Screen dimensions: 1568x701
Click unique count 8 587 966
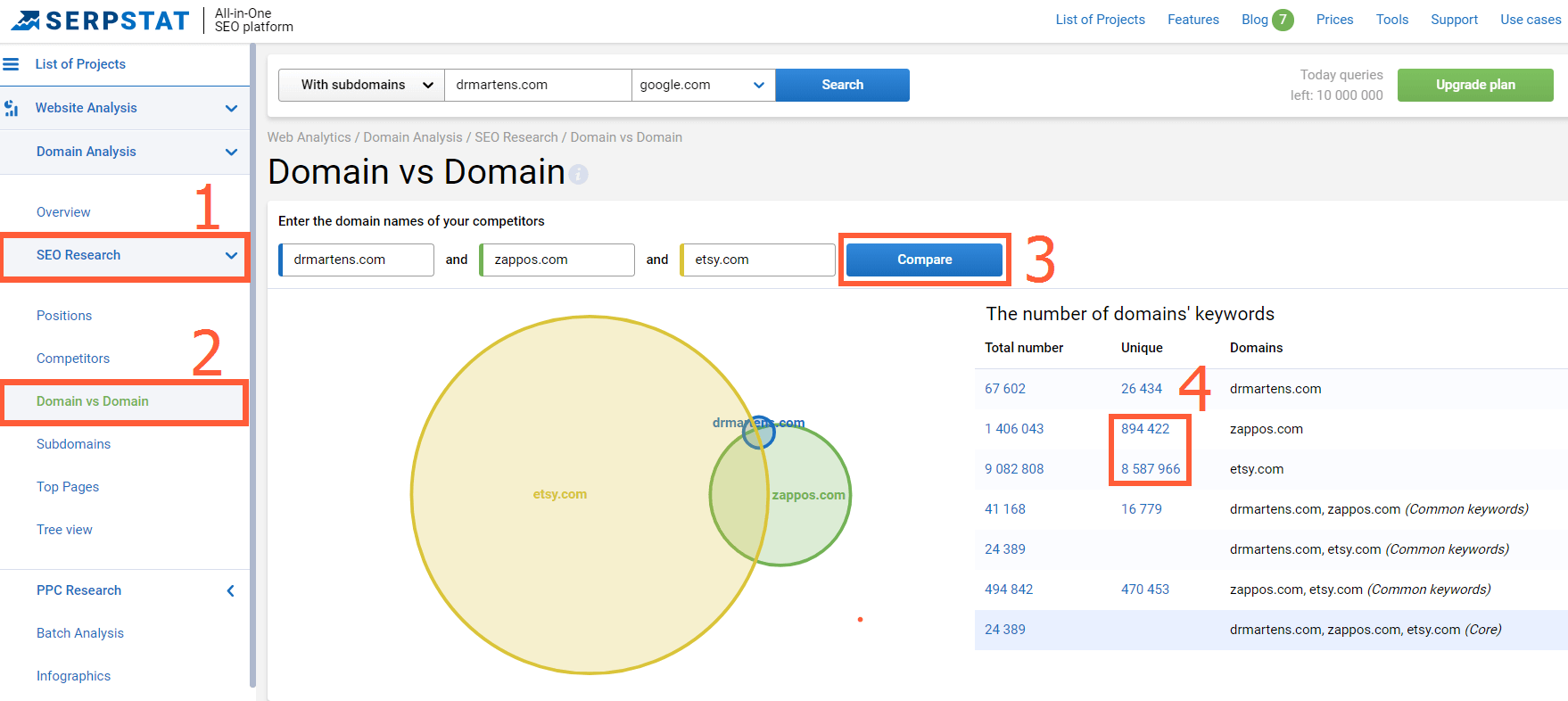coord(1151,469)
